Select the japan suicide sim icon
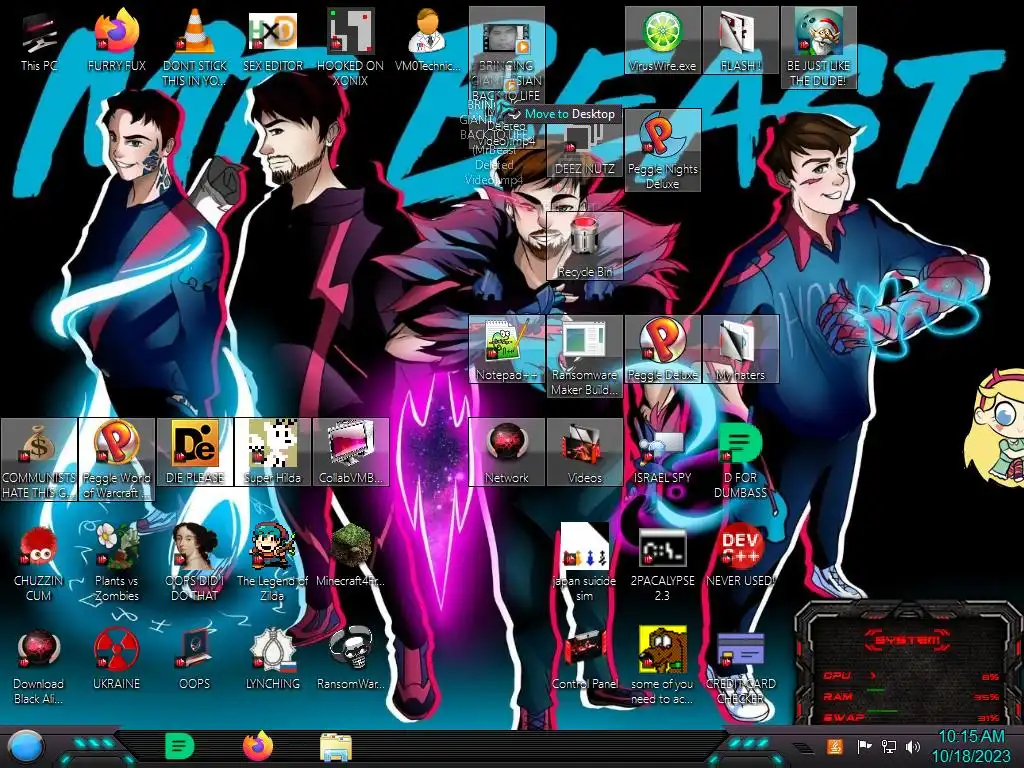1024x768 pixels. [584, 562]
